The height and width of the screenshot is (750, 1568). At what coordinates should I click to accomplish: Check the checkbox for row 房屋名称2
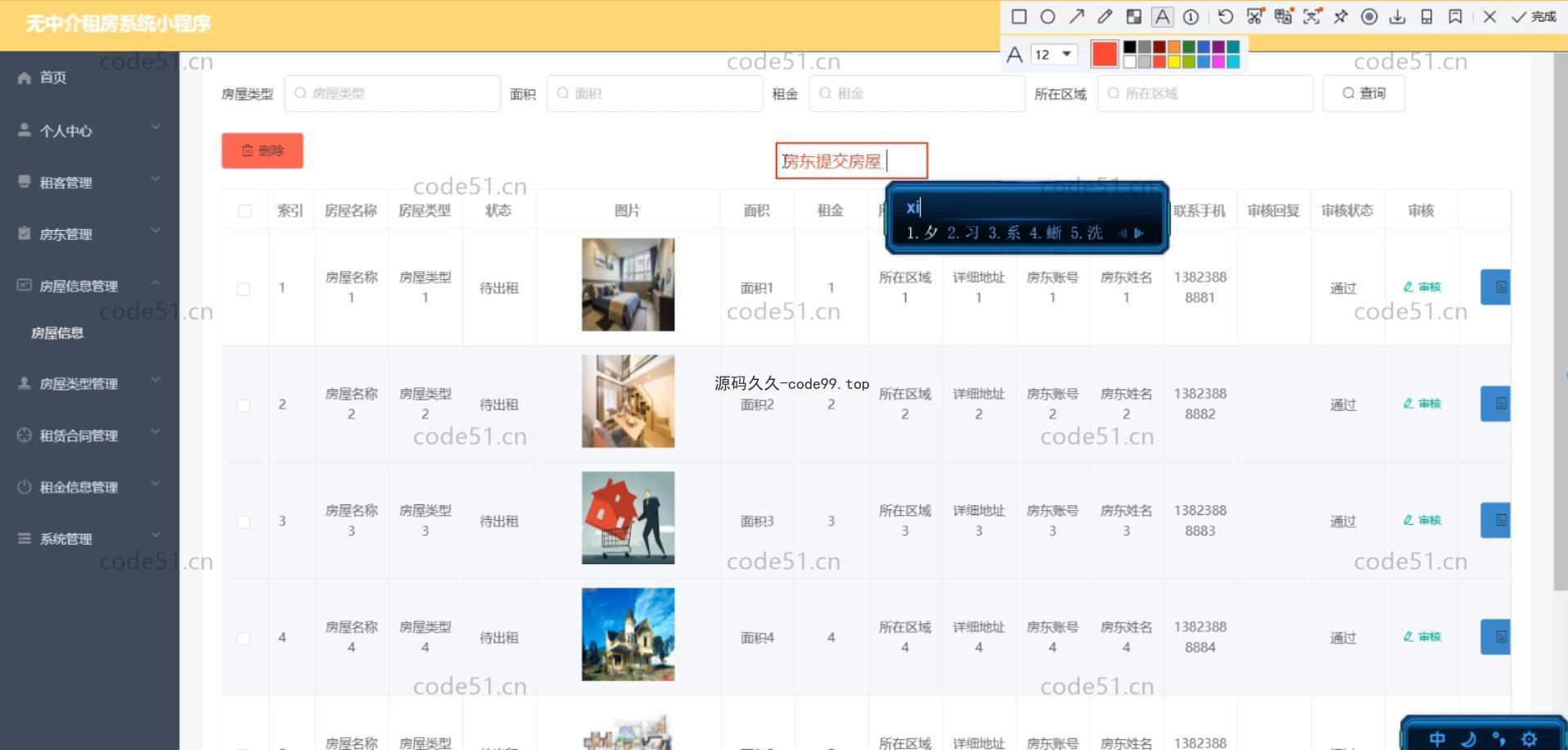[x=243, y=405]
